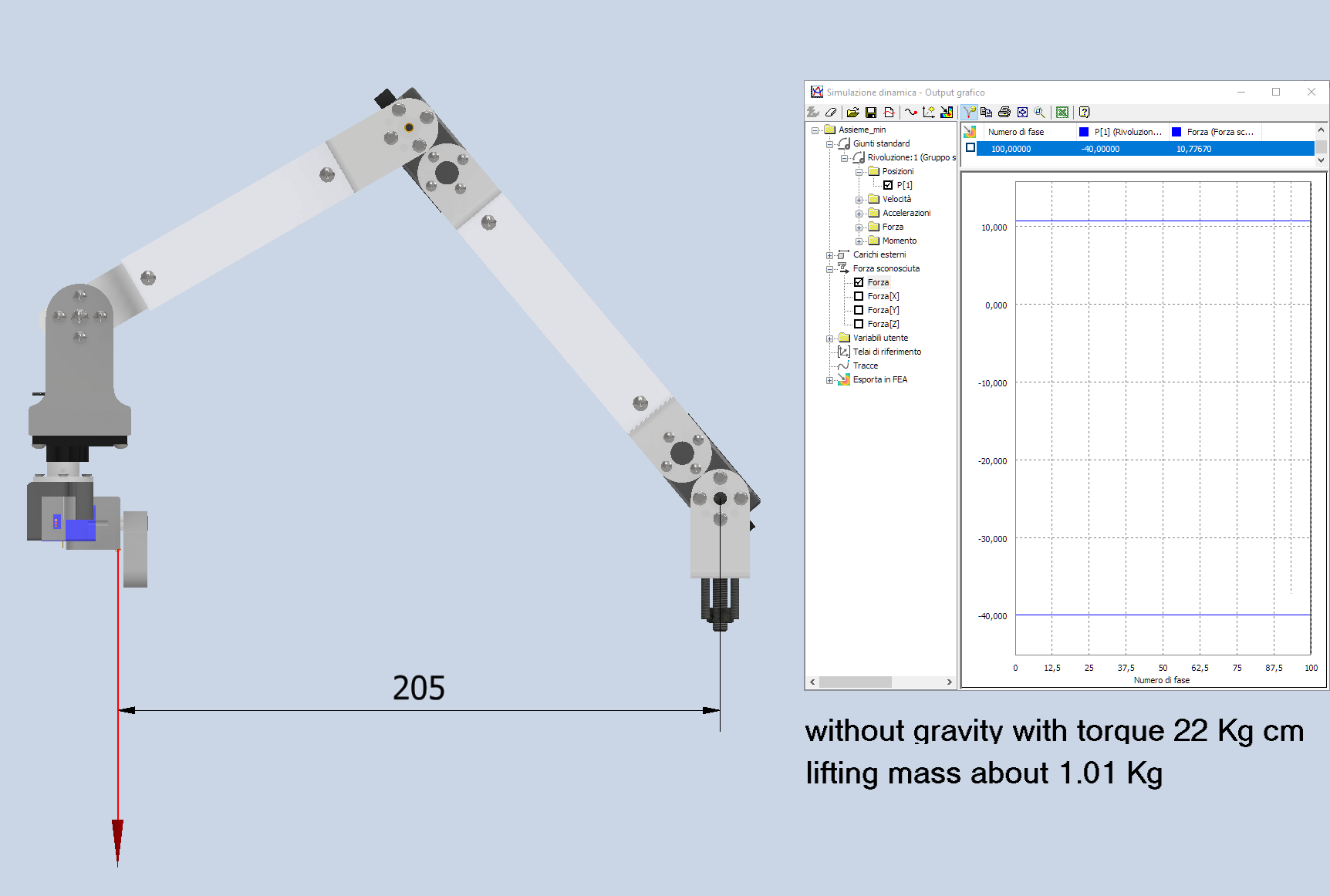Click the Tracce curve icon in the tree
1330x896 pixels.
(844, 365)
